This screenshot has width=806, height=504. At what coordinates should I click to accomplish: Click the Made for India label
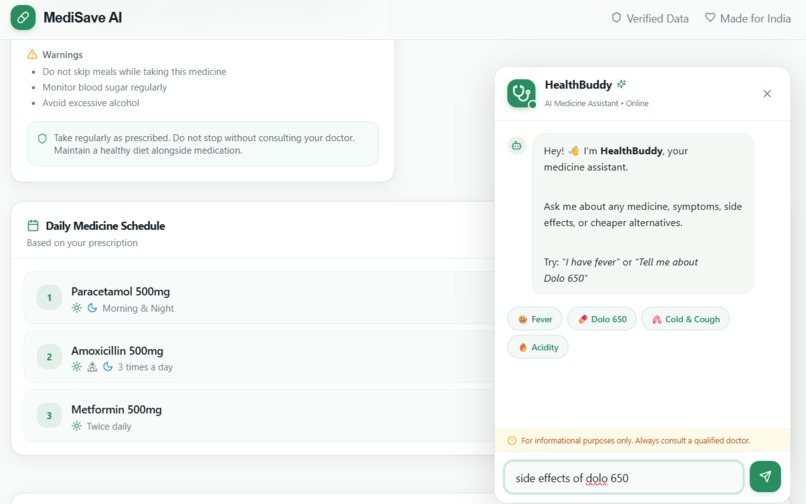click(755, 19)
